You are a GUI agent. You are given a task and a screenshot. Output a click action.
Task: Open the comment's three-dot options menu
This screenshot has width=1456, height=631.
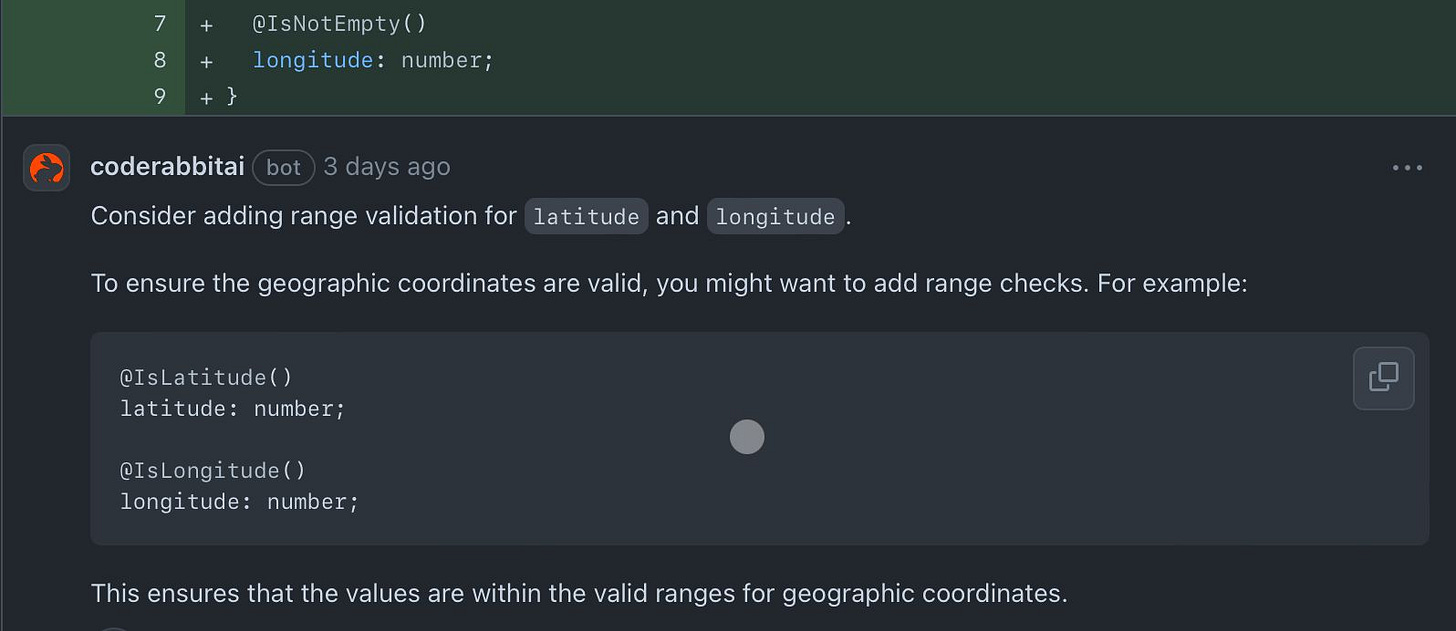pos(1407,168)
